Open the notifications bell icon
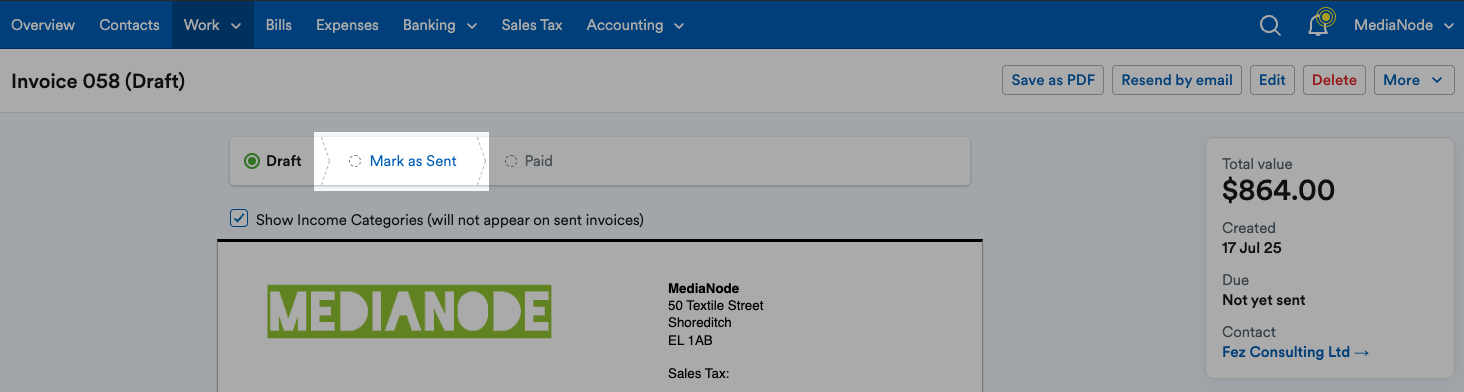The width and height of the screenshot is (1464, 392). coord(1320,24)
